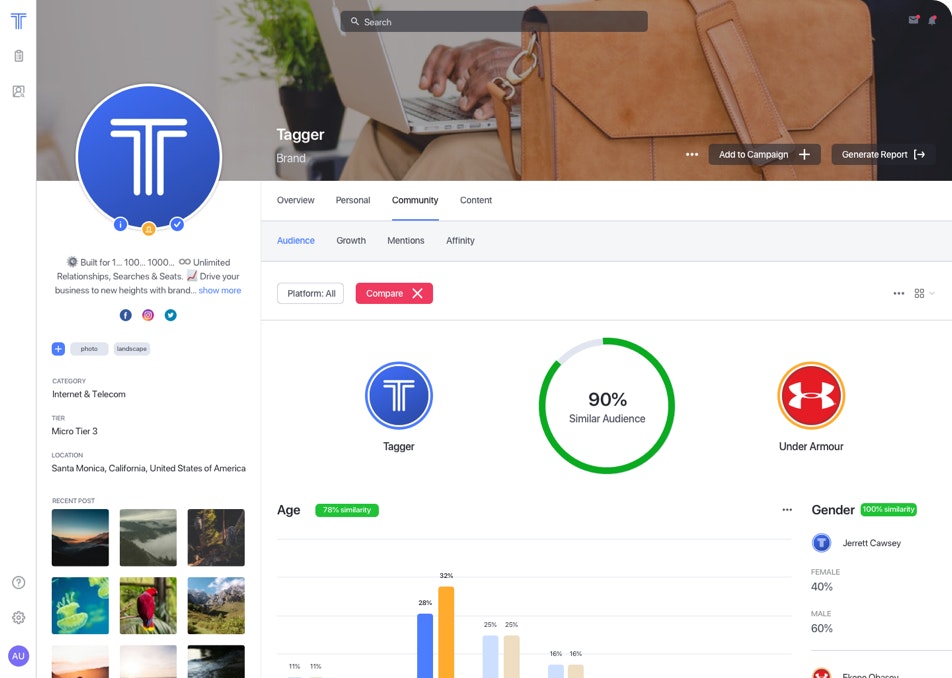Click the orange badge under profile picture
This screenshot has width=952, height=678.
[x=149, y=229]
